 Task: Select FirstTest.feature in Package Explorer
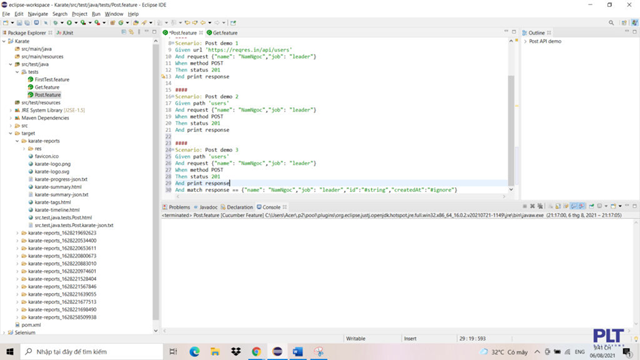(x=52, y=80)
